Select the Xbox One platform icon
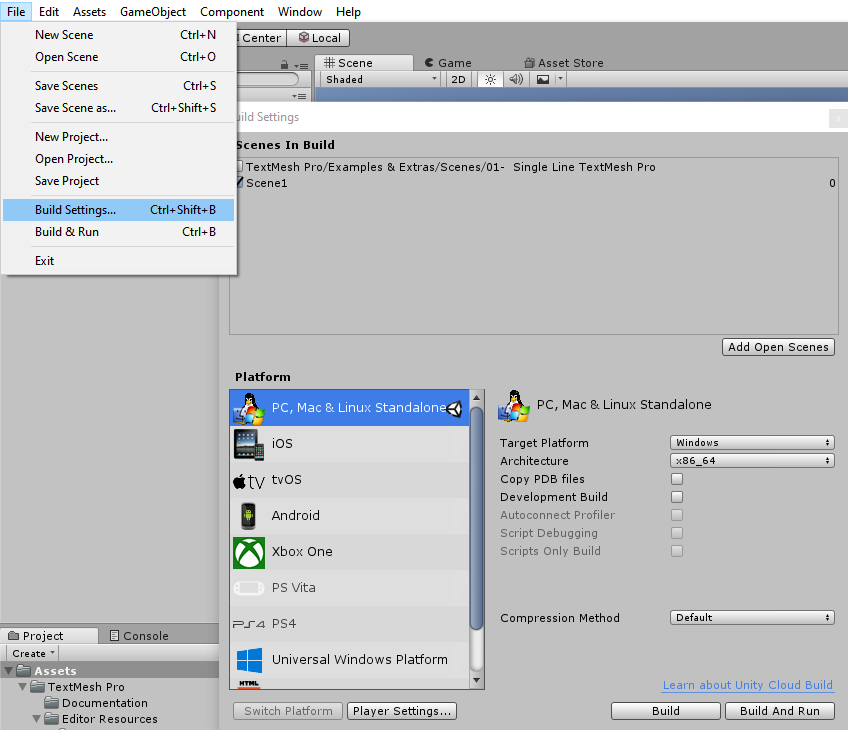The width and height of the screenshot is (848, 730). 249,552
